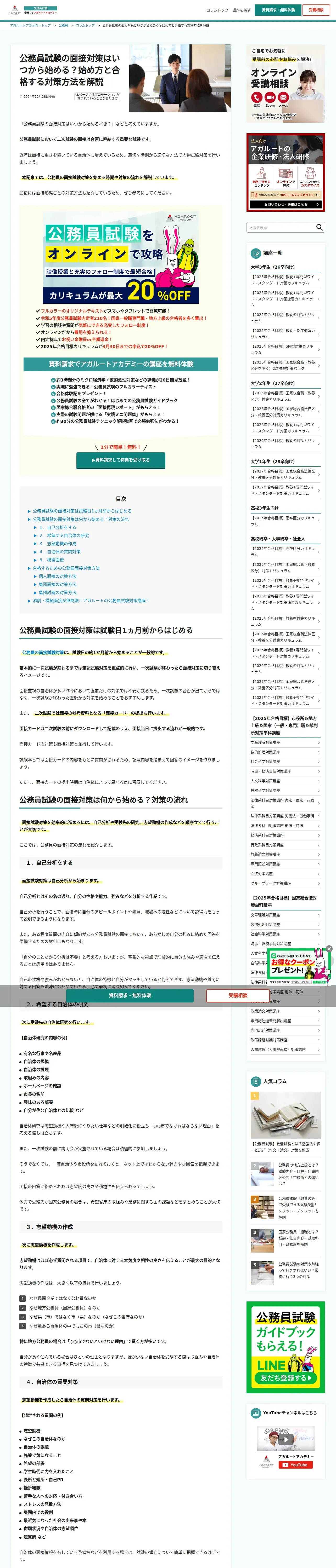Close the LINE coupon popup
Viewport: 336px width, 1568px height.
(x=329, y=948)
